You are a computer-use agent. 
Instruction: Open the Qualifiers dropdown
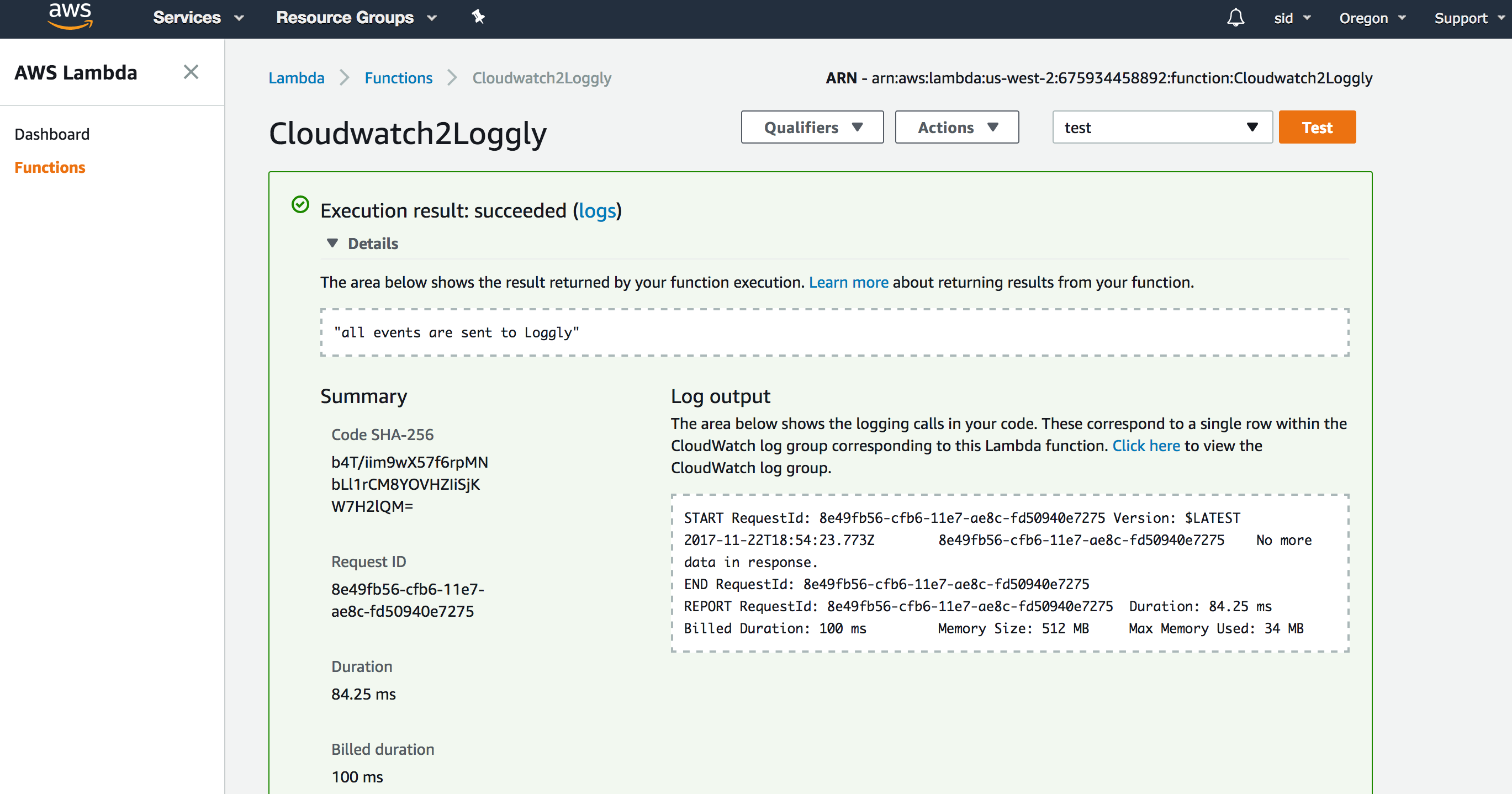tap(812, 128)
